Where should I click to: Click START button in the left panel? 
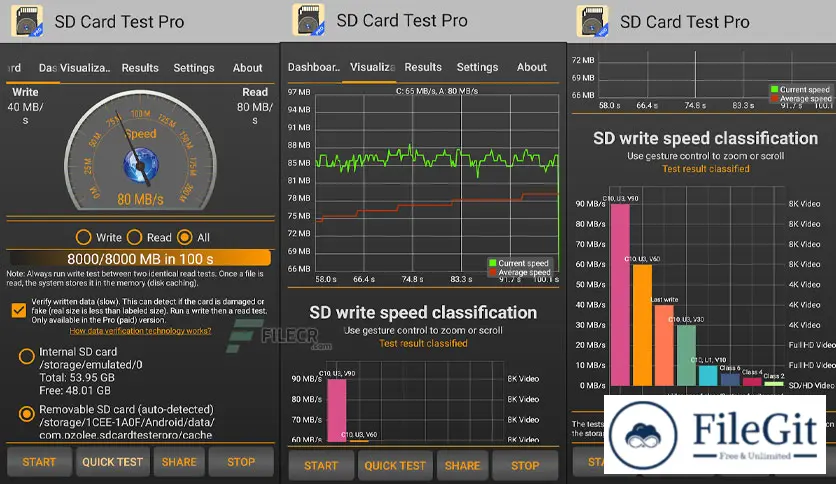[39, 462]
